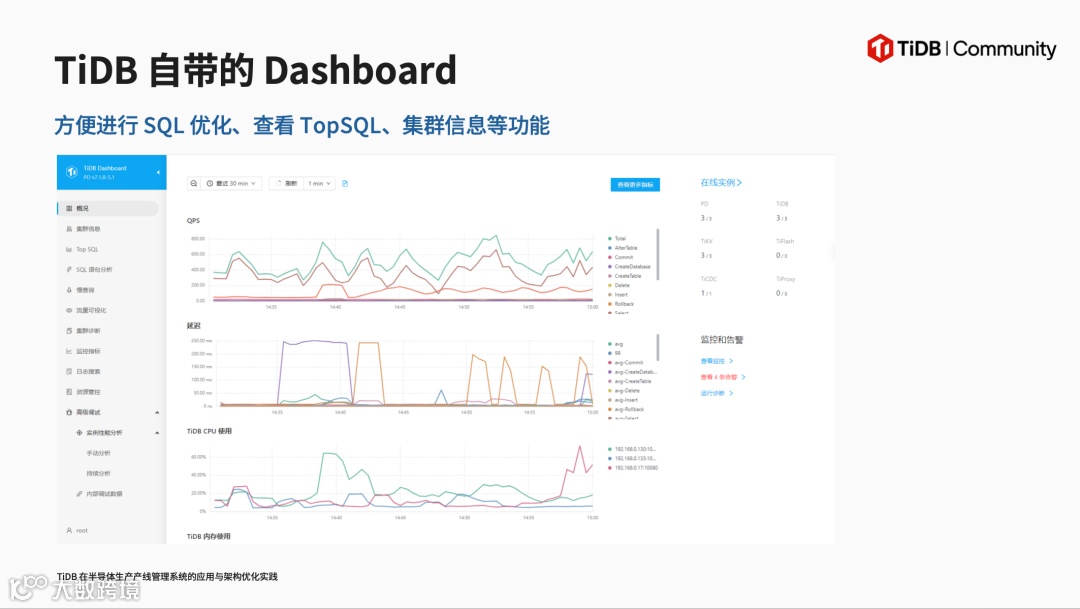
Task: Click the 监控和告警 section heading
Action: (x=722, y=340)
